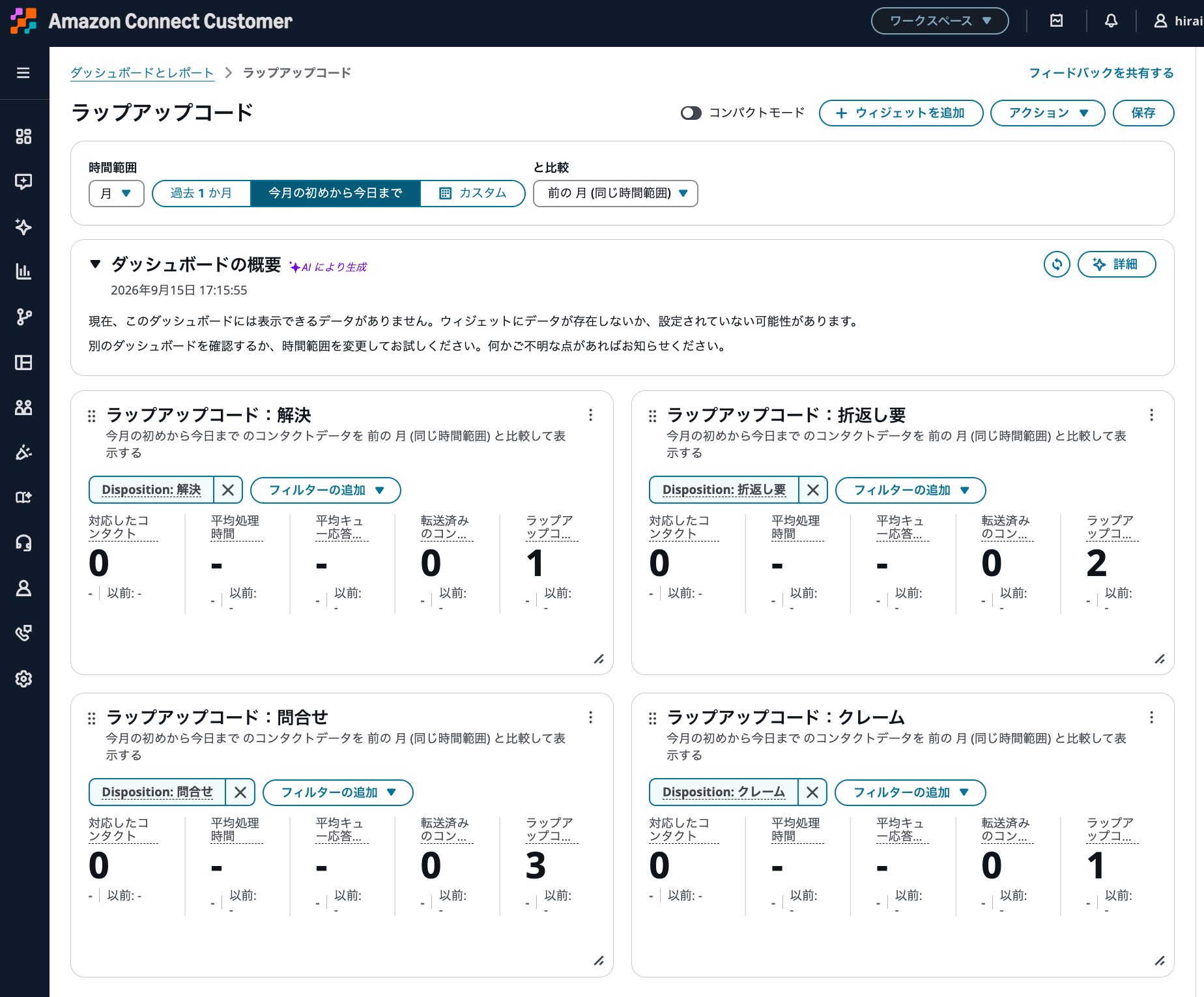Open options menu of 解決 widget
The image size is (1204, 997).
click(590, 415)
